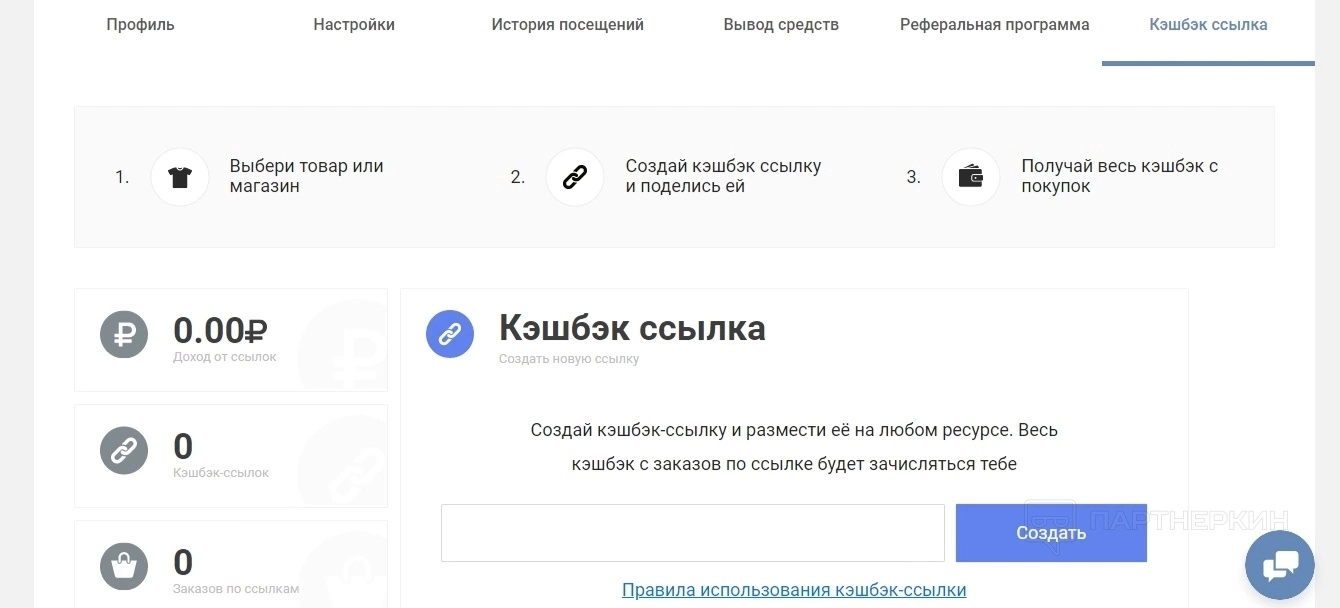
Task: Switch to the Настройки tab
Action: point(354,25)
